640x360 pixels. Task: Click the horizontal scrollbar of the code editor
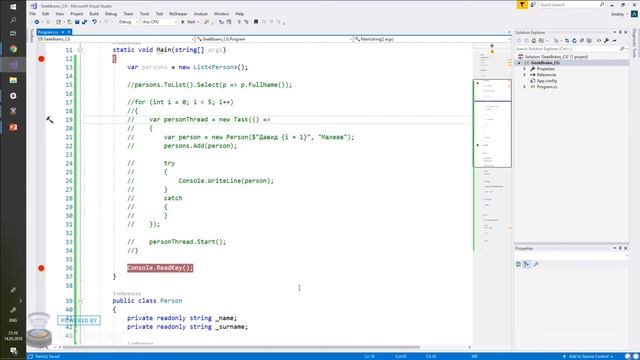coord(241,347)
